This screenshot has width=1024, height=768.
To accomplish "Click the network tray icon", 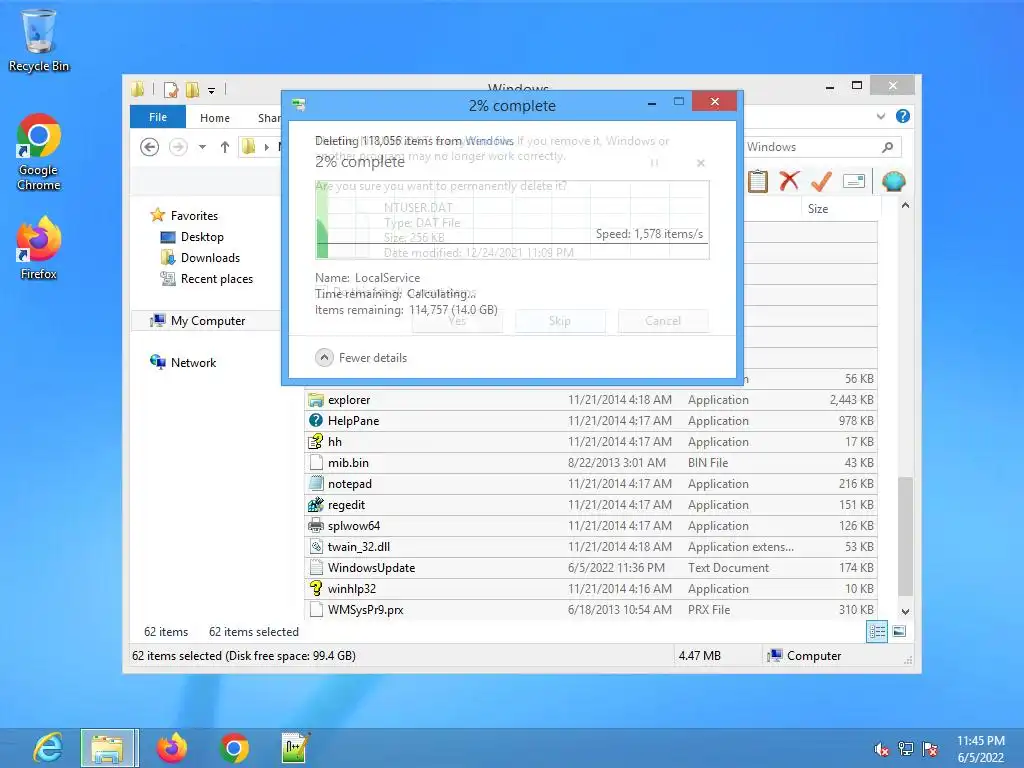I will [906, 749].
